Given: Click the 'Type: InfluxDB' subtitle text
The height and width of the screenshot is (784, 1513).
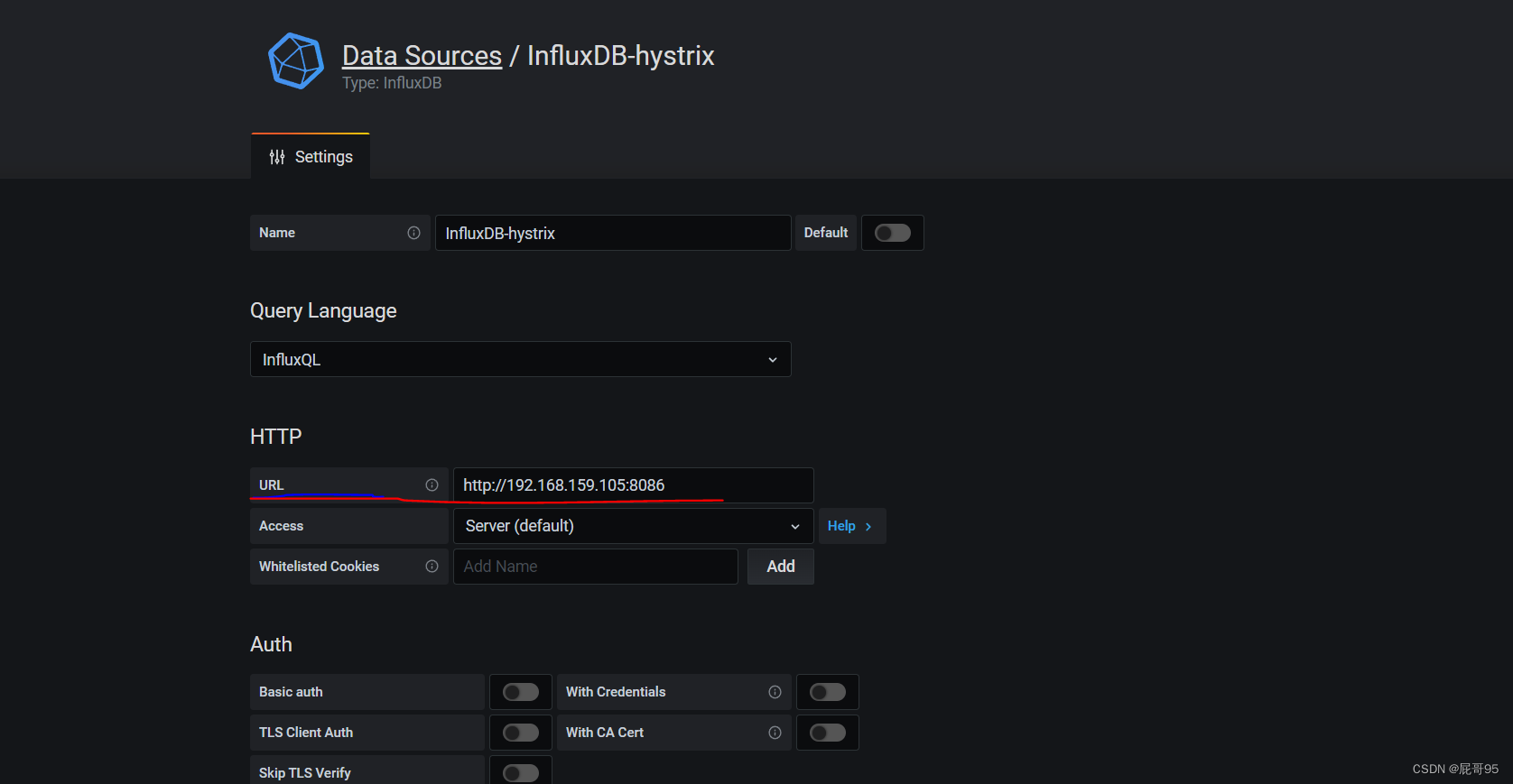Looking at the screenshot, I should tap(392, 83).
